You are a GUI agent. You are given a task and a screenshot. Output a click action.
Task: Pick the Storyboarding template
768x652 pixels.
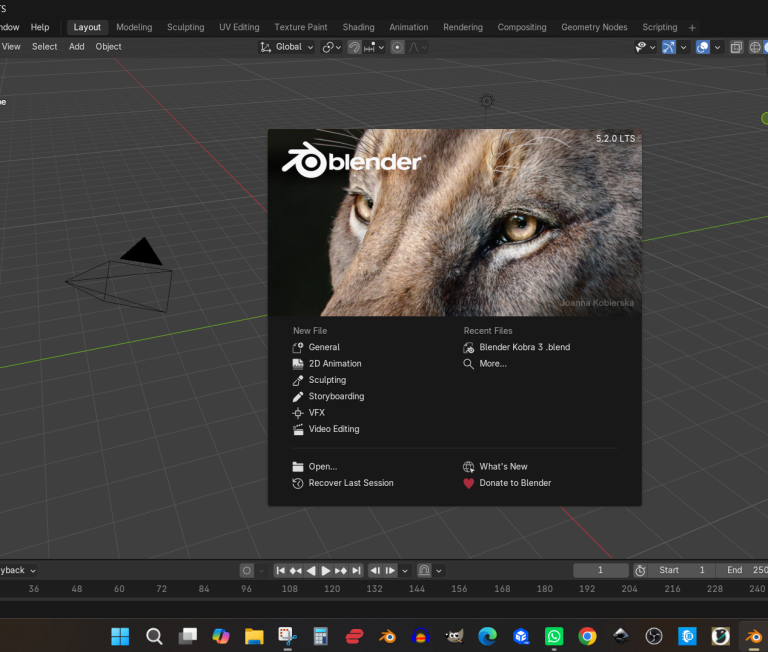(x=328, y=396)
